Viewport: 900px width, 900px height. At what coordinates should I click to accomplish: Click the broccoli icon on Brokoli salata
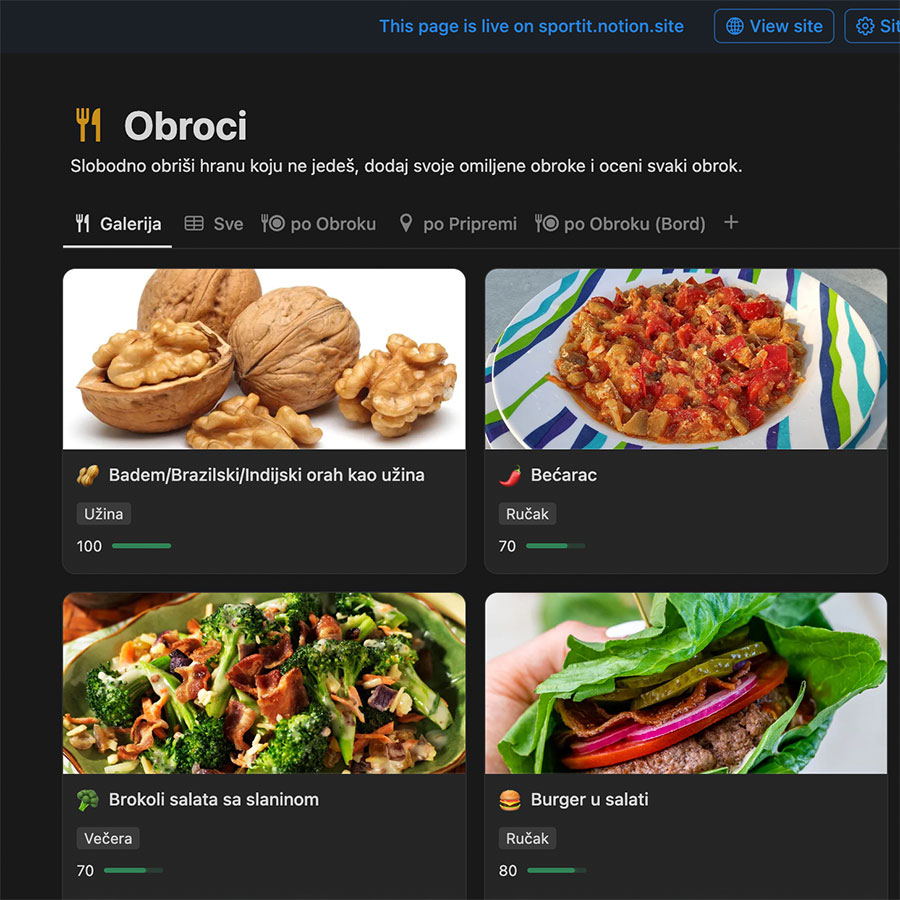87,800
